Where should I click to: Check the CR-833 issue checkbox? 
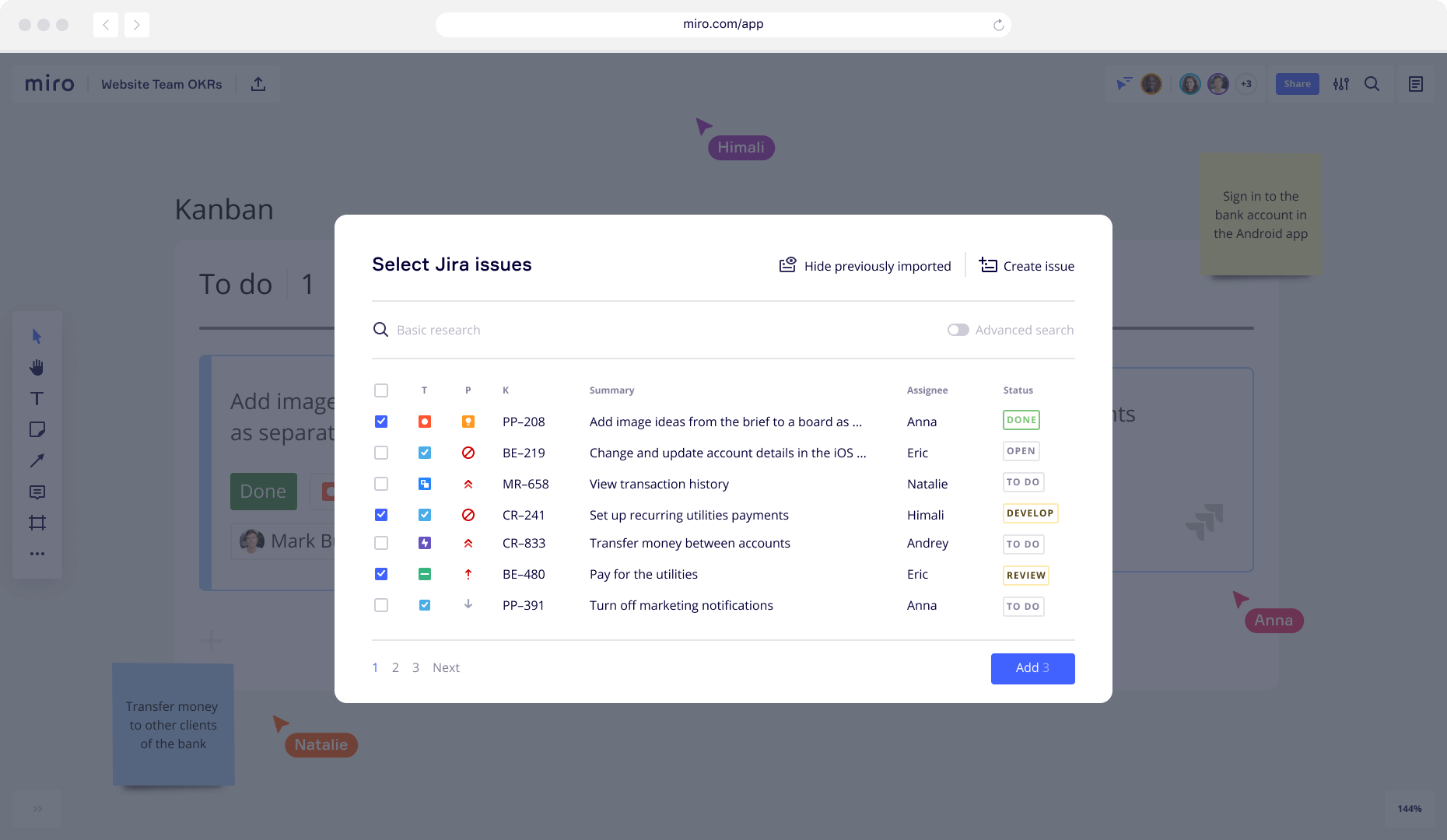[x=381, y=543]
